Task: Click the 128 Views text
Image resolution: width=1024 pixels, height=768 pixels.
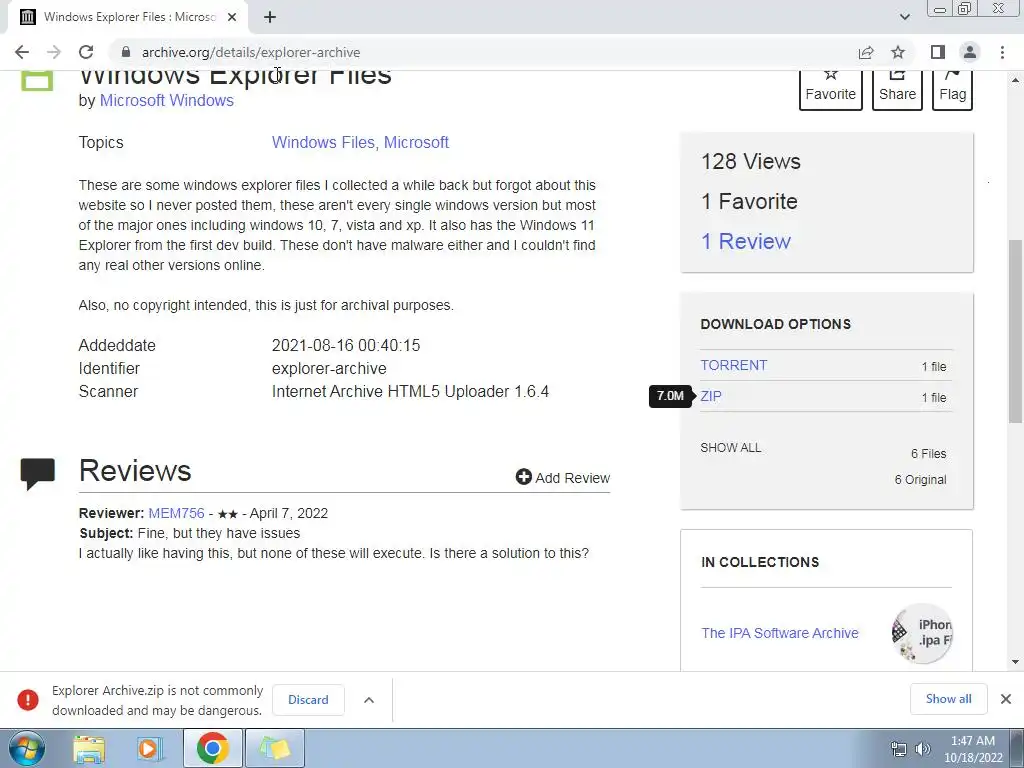Action: [750, 161]
